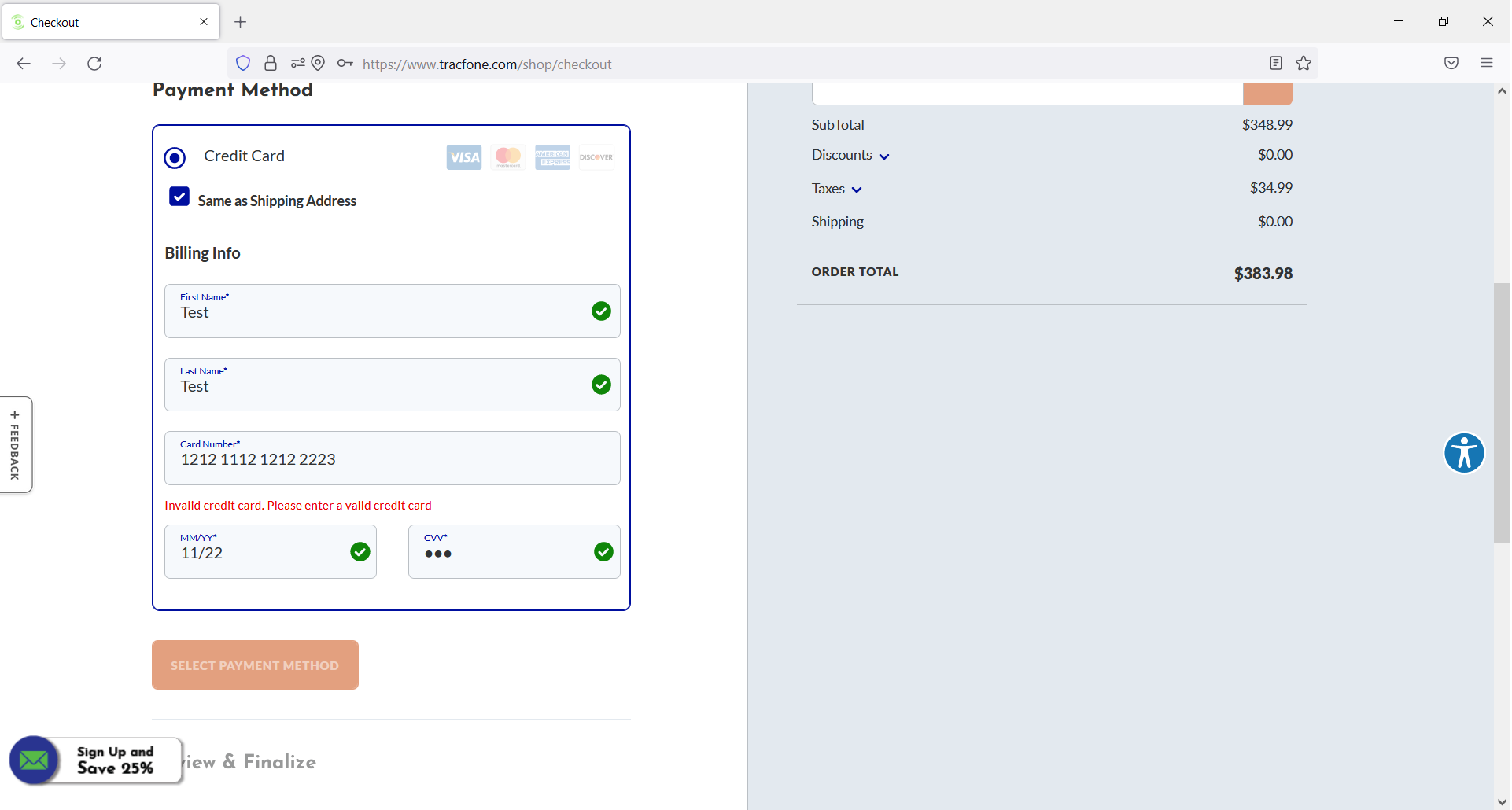Open the Sign Up and Save 25% envelope

tap(33, 760)
